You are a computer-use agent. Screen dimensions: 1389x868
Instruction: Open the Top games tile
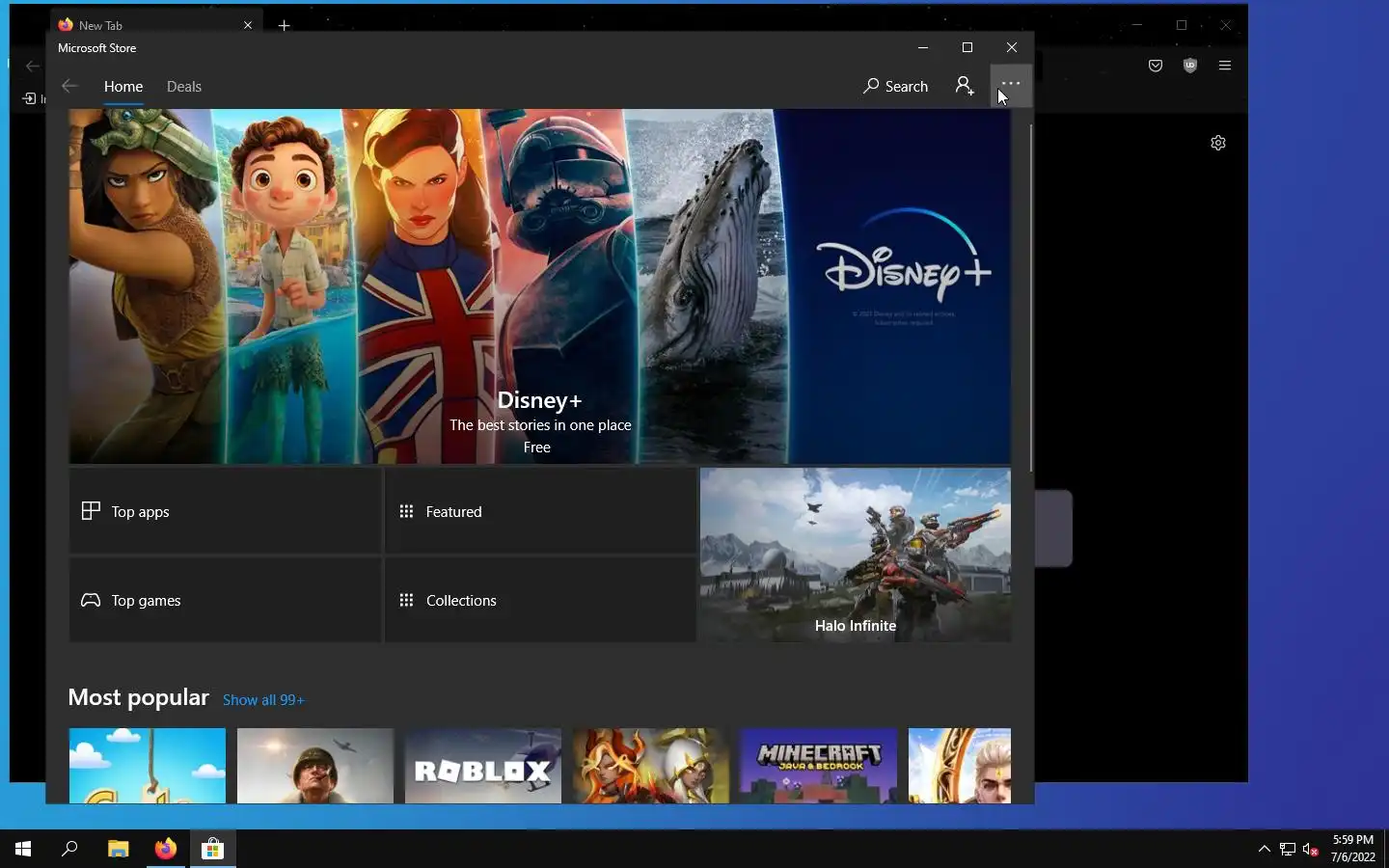[225, 600]
